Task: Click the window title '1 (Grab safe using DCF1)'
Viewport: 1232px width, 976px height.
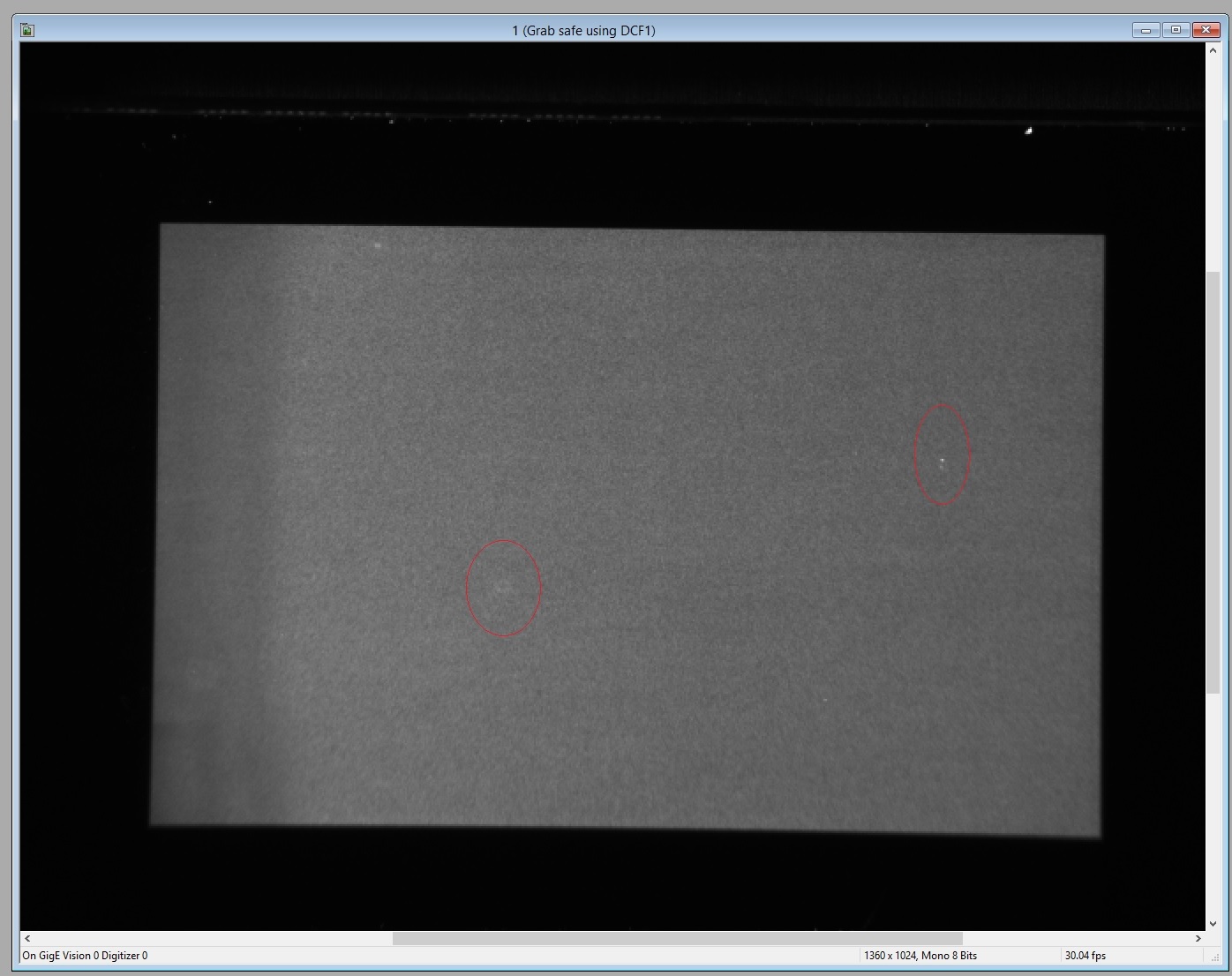Action: pyautogui.click(x=583, y=31)
